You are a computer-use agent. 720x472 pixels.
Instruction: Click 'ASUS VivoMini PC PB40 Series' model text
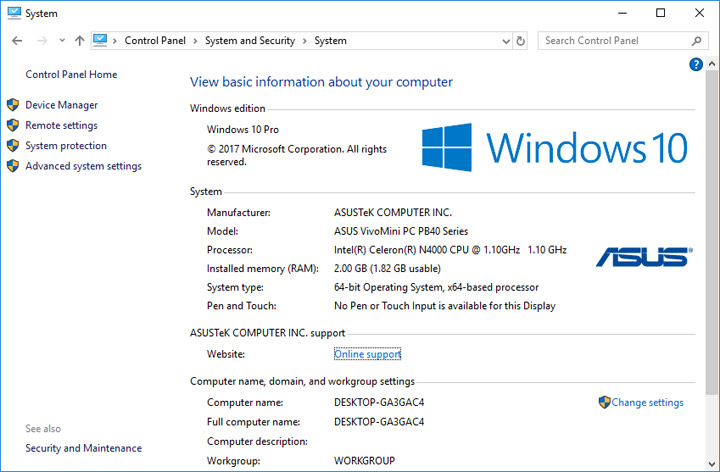[401, 231]
